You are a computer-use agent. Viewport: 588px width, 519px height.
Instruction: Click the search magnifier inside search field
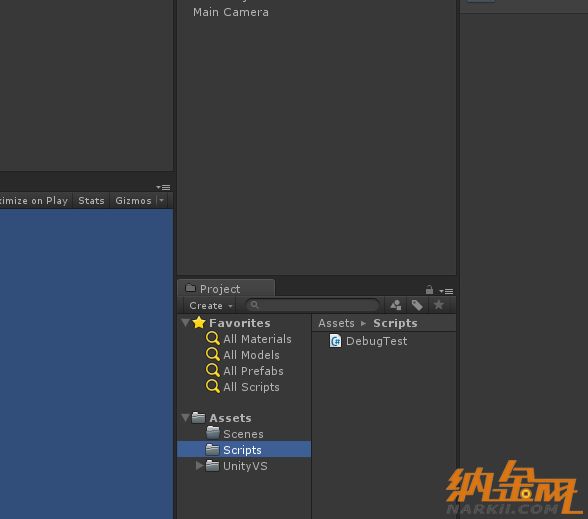[x=254, y=305]
